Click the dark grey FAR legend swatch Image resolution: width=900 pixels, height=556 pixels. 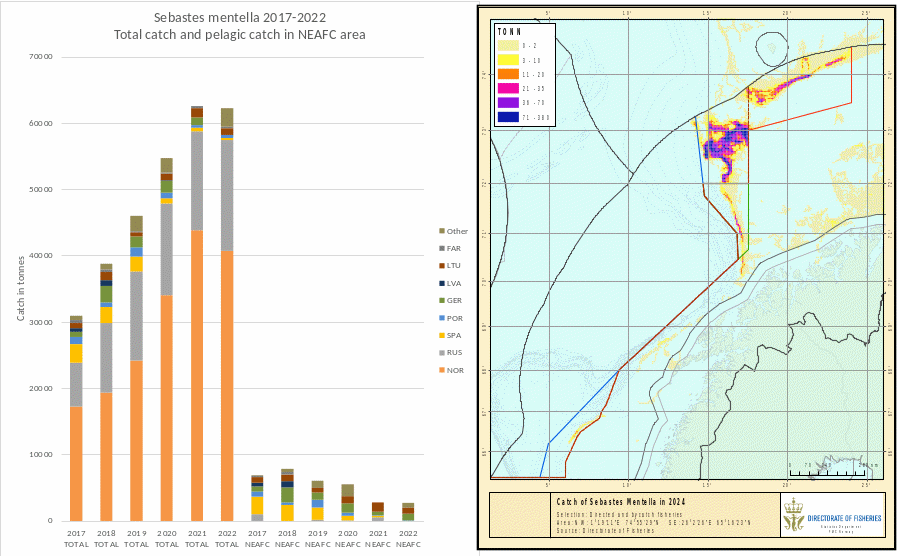442,248
